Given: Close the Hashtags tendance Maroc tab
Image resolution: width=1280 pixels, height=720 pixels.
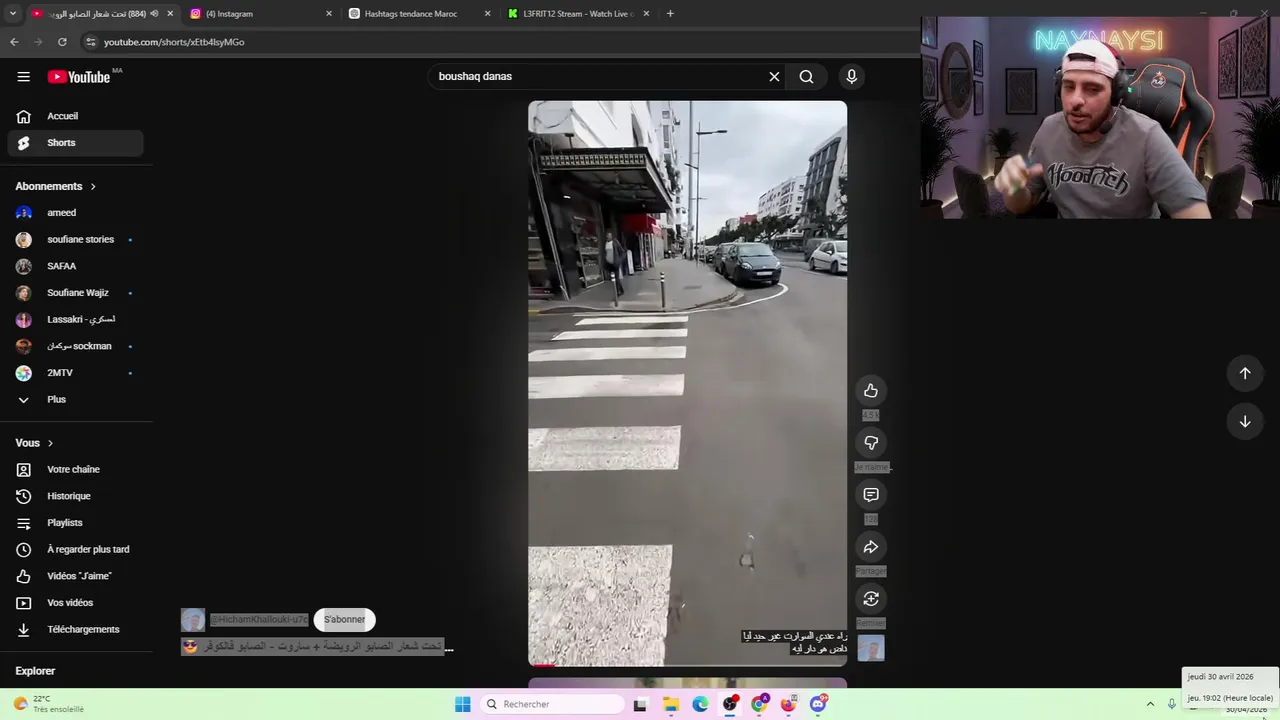Looking at the screenshot, I should click(x=488, y=14).
